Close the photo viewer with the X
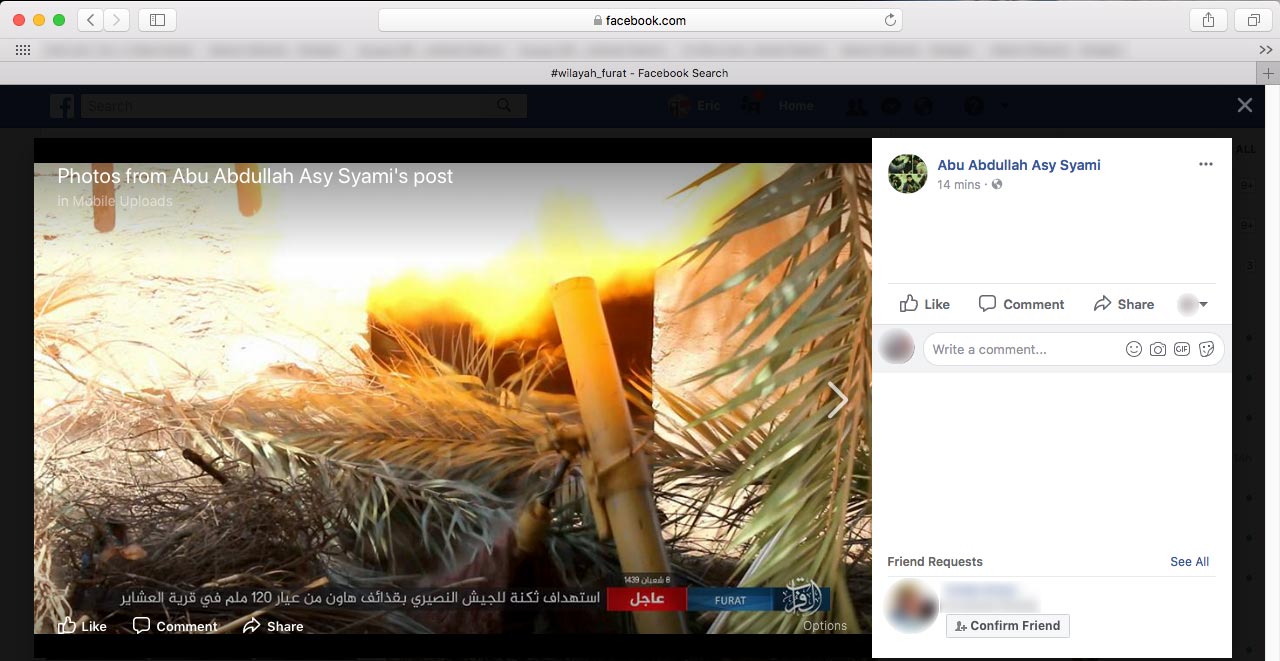Screen dimensions: 1280x661 [1244, 105]
